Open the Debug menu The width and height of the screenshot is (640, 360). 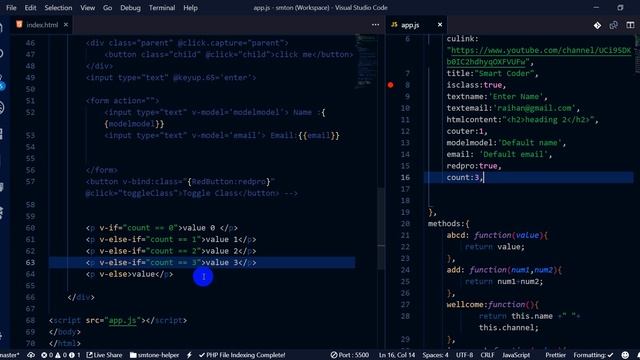[x=130, y=8]
